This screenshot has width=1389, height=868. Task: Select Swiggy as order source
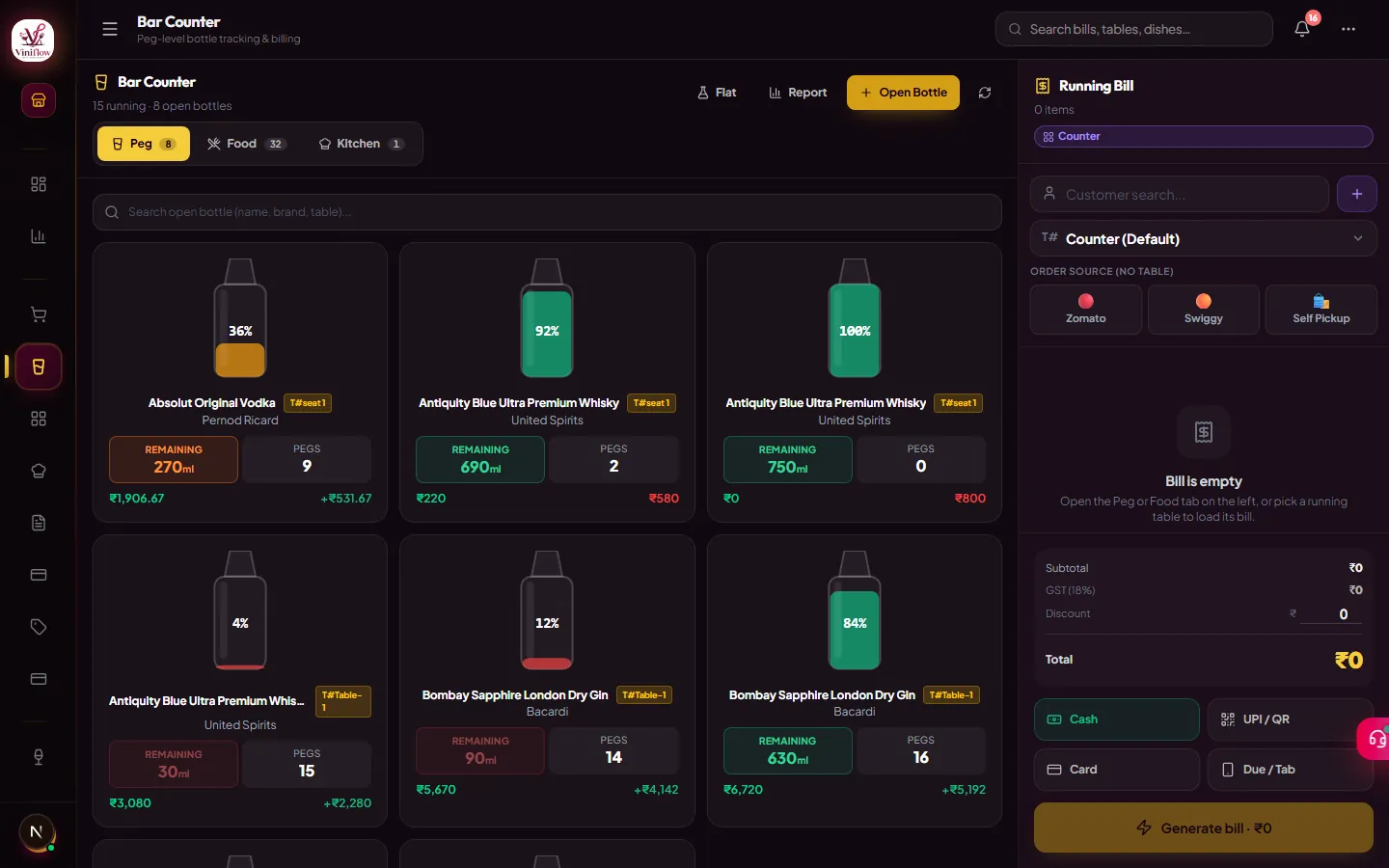pyautogui.click(x=1204, y=310)
